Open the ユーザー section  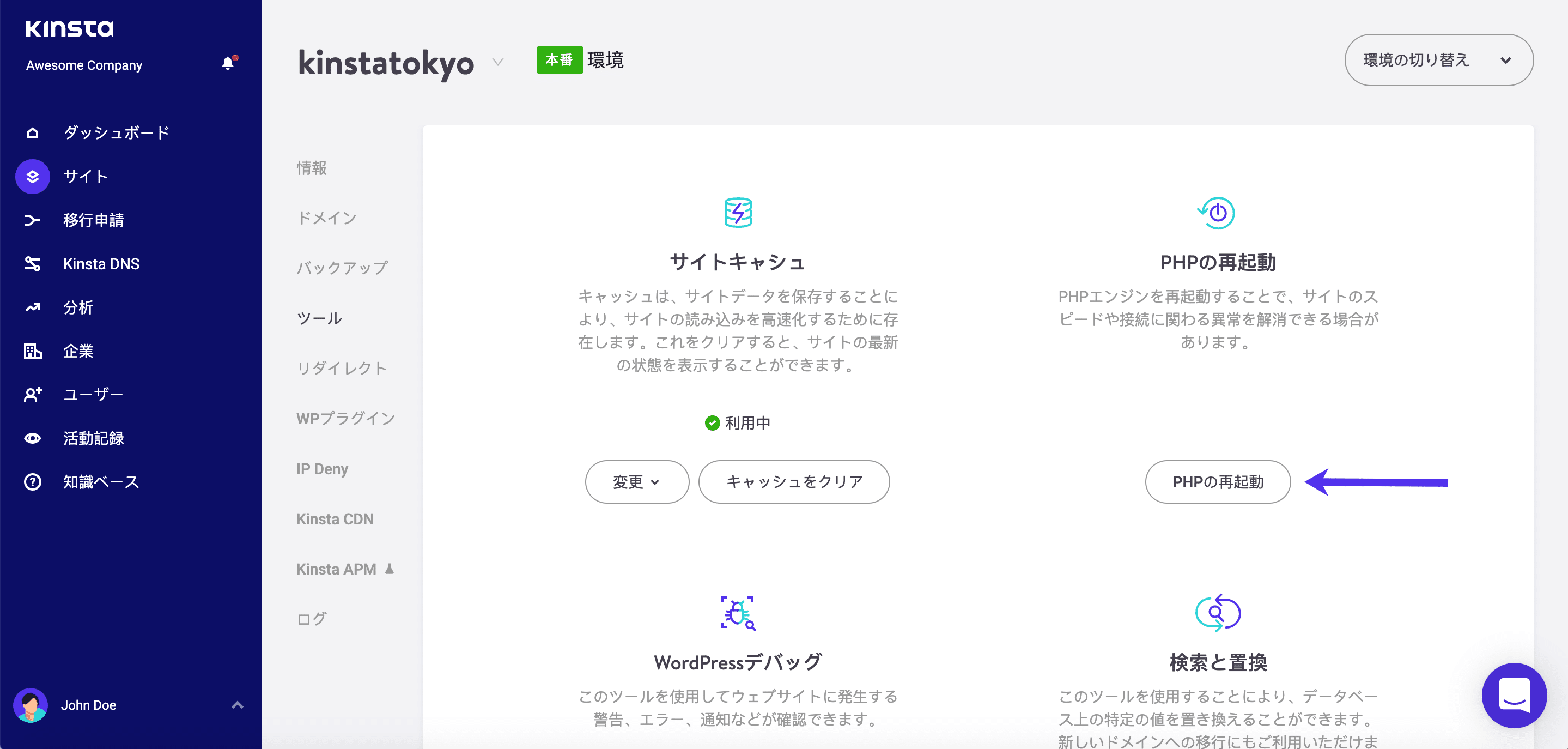(x=93, y=395)
